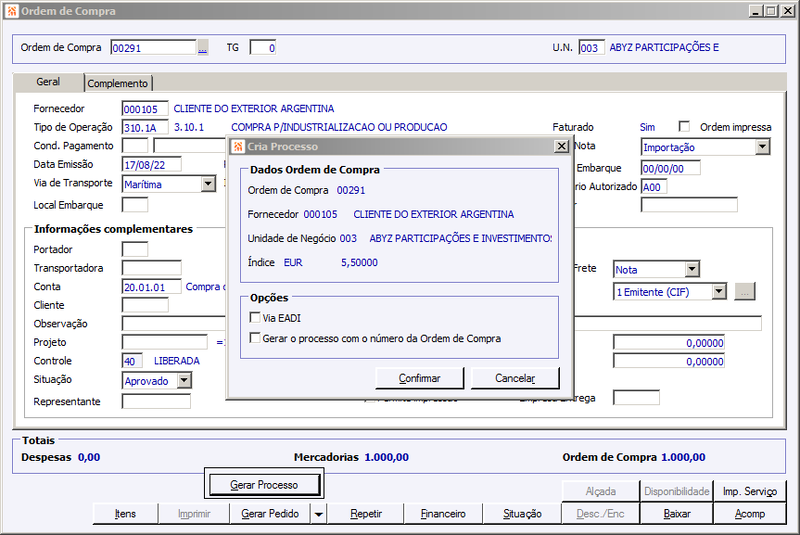The height and width of the screenshot is (535, 800).
Task: Open the 1 Emitente (CIF) dropdown
Action: click(719, 292)
